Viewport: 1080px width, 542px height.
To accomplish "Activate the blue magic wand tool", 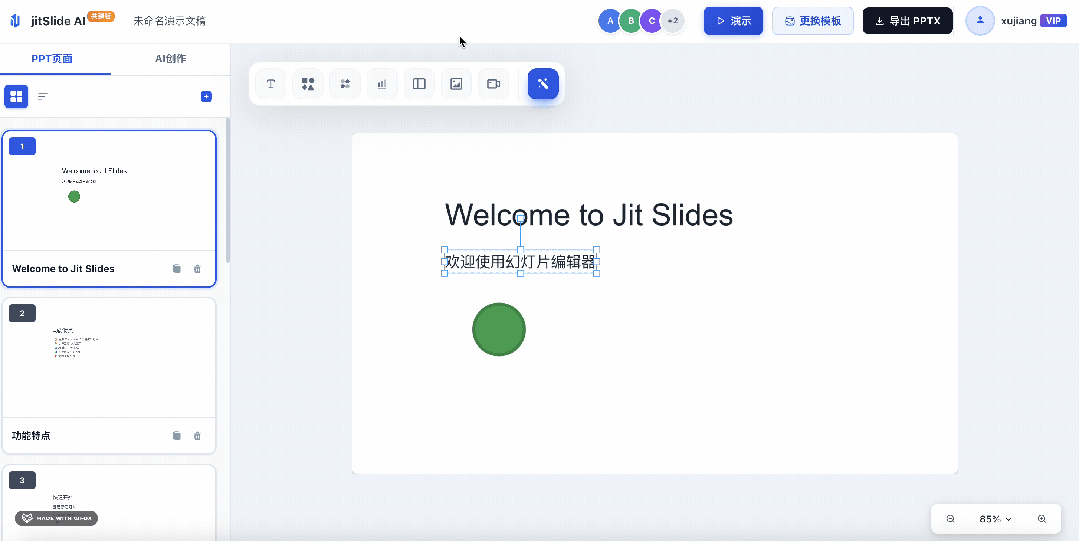I will click(x=543, y=84).
